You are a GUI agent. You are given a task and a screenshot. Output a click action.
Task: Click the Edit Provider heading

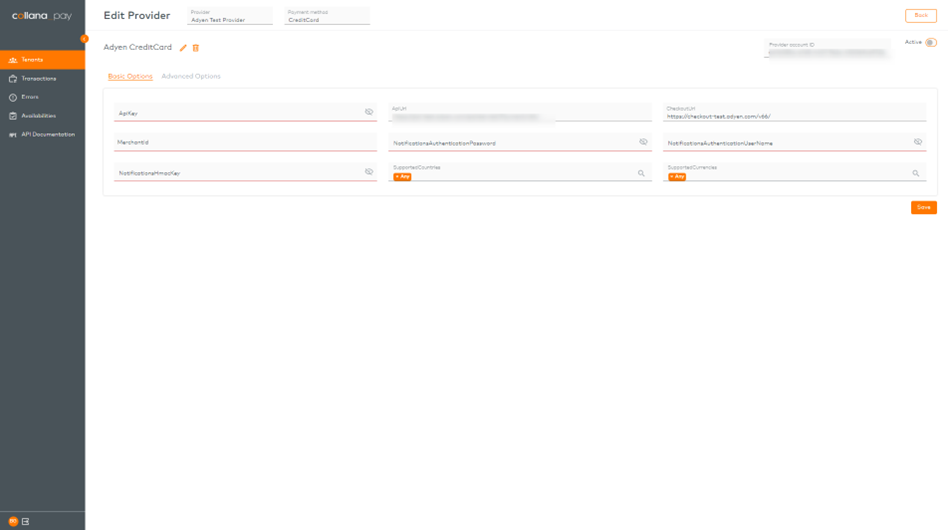click(x=137, y=16)
